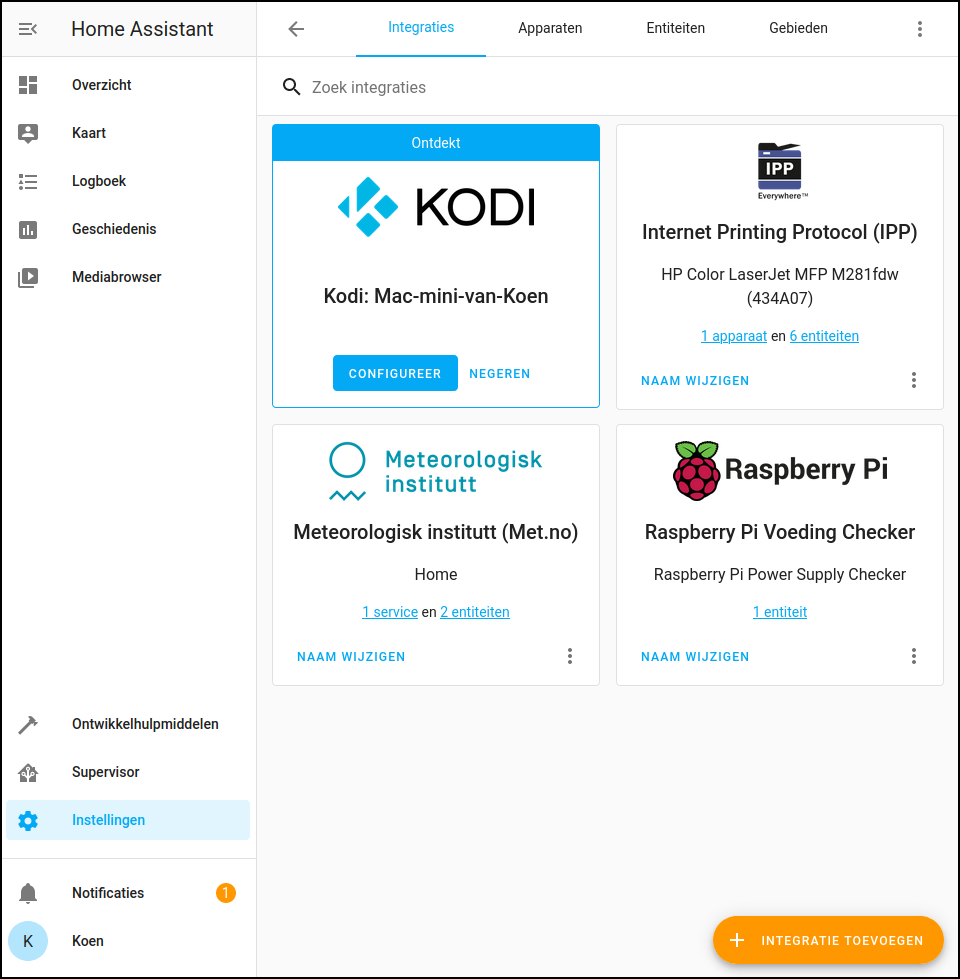
Task: Configure the discovered Kodi integration
Action: [395, 373]
